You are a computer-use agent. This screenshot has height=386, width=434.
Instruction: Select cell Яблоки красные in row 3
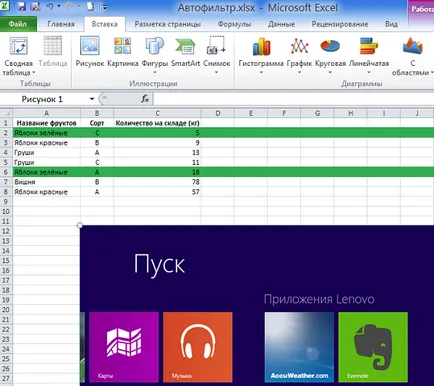pyautogui.click(x=47, y=143)
